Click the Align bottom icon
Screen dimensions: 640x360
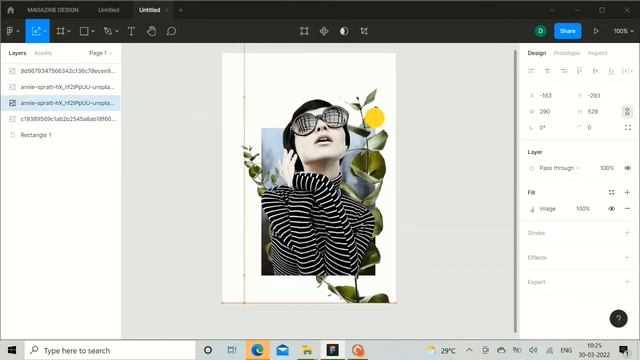(x=611, y=71)
